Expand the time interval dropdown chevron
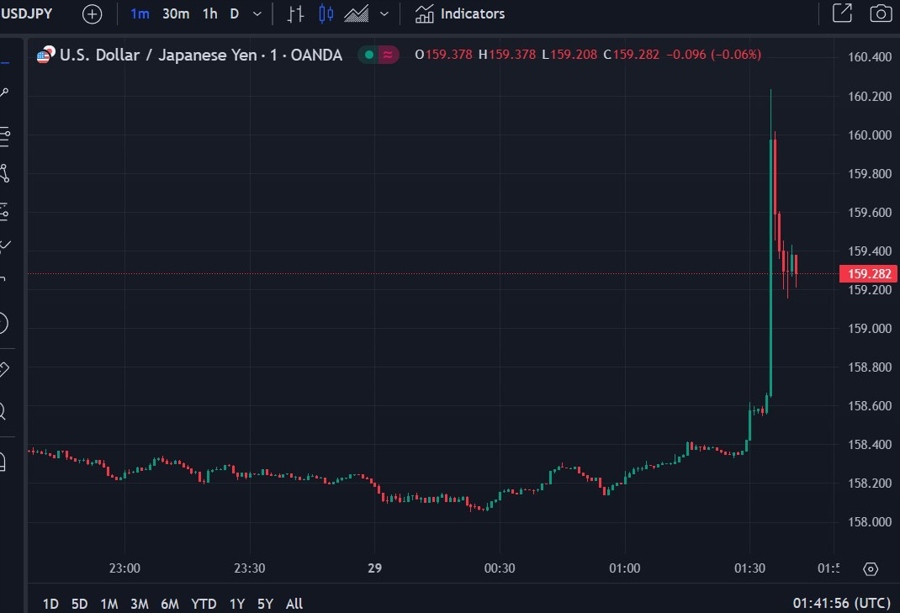Viewport: 900px width, 613px height. pos(257,14)
